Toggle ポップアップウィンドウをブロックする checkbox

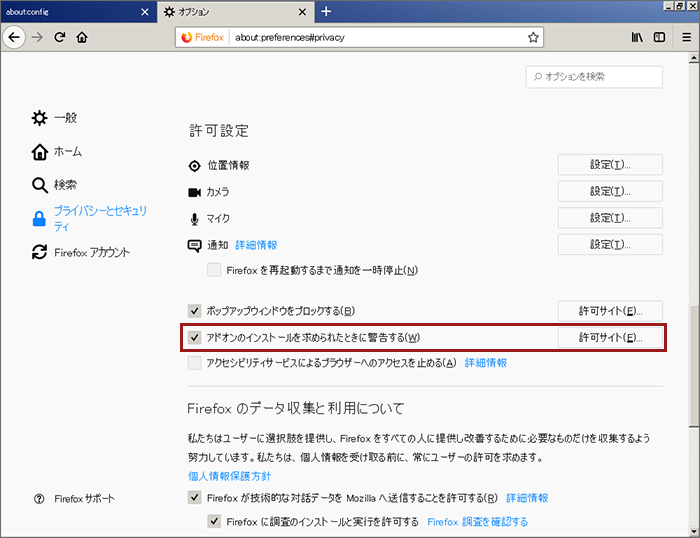click(194, 311)
